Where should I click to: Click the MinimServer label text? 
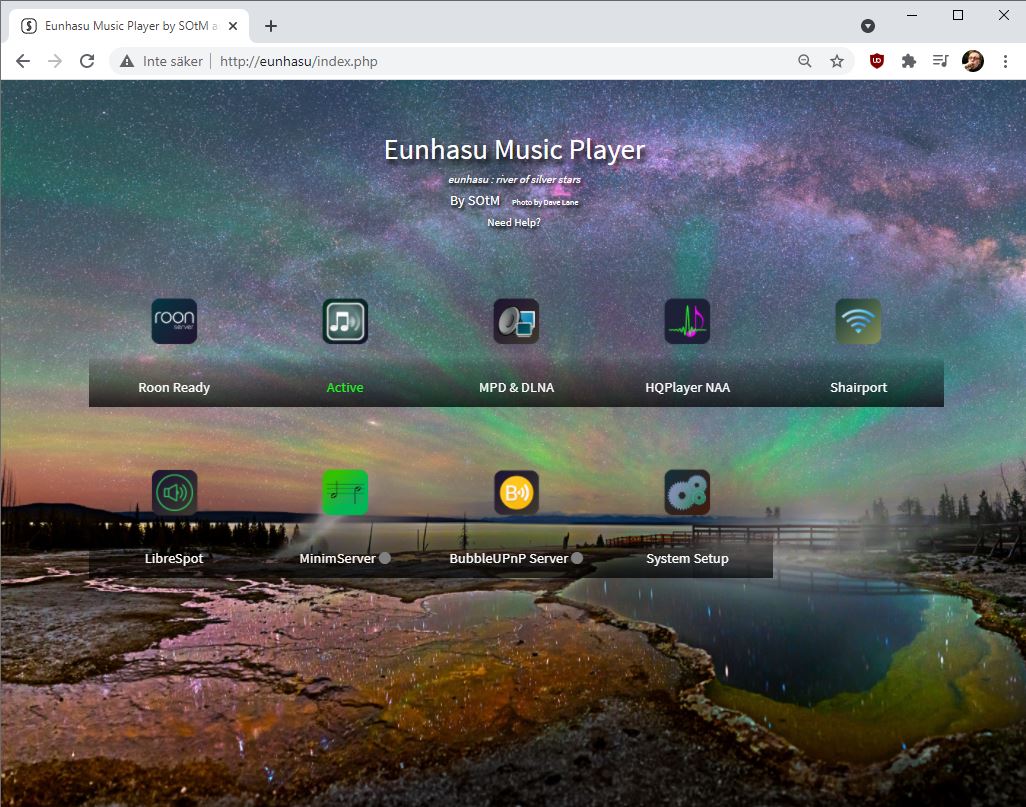pos(337,558)
